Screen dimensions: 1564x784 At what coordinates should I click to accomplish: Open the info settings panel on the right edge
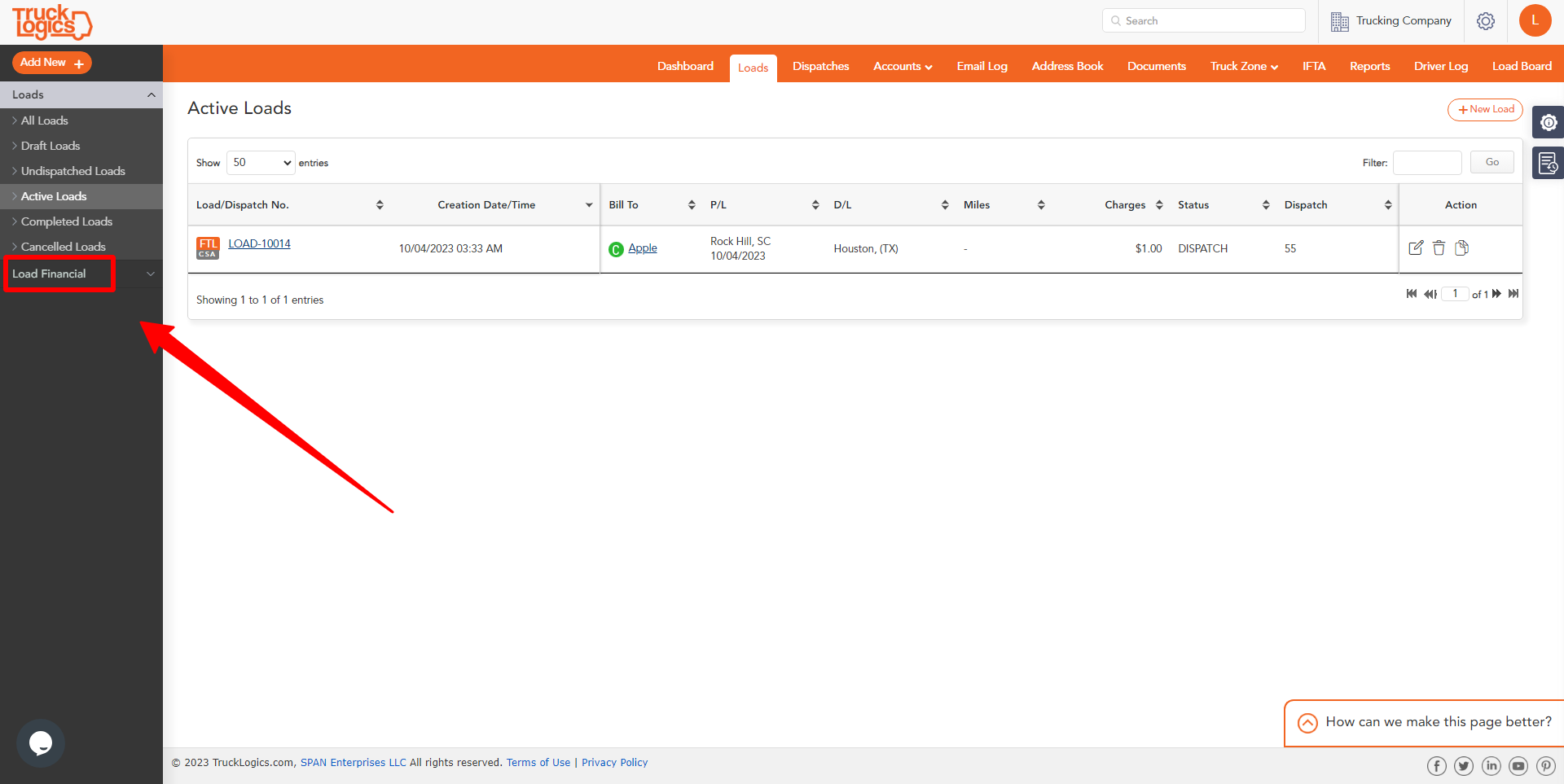pos(1549,122)
